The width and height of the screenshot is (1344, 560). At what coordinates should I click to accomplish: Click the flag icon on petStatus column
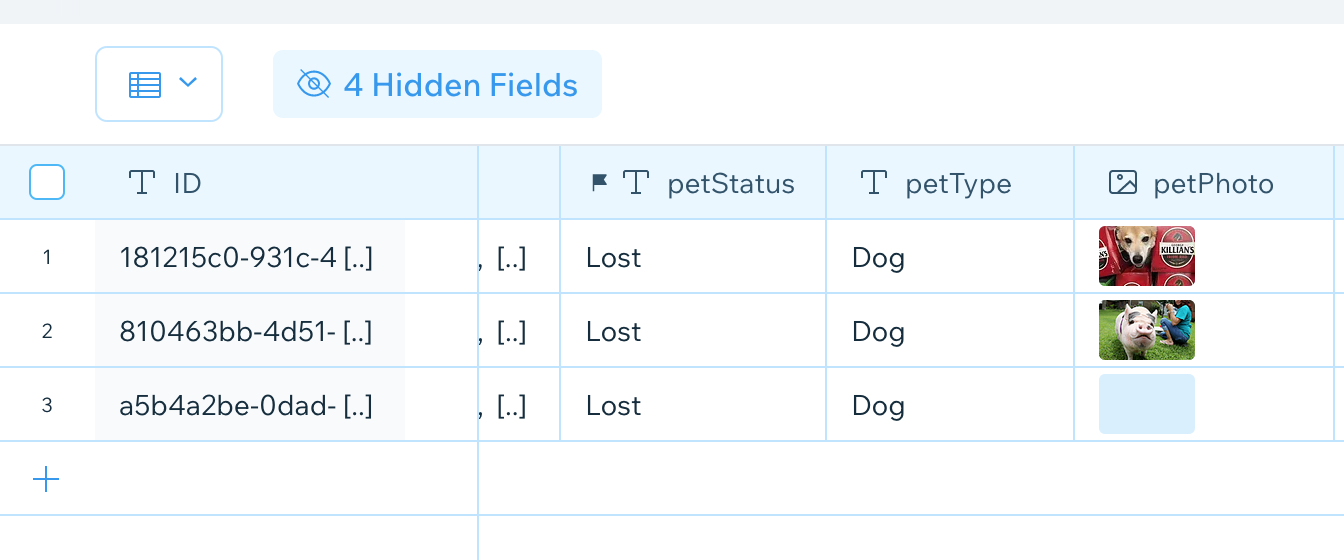click(x=599, y=182)
